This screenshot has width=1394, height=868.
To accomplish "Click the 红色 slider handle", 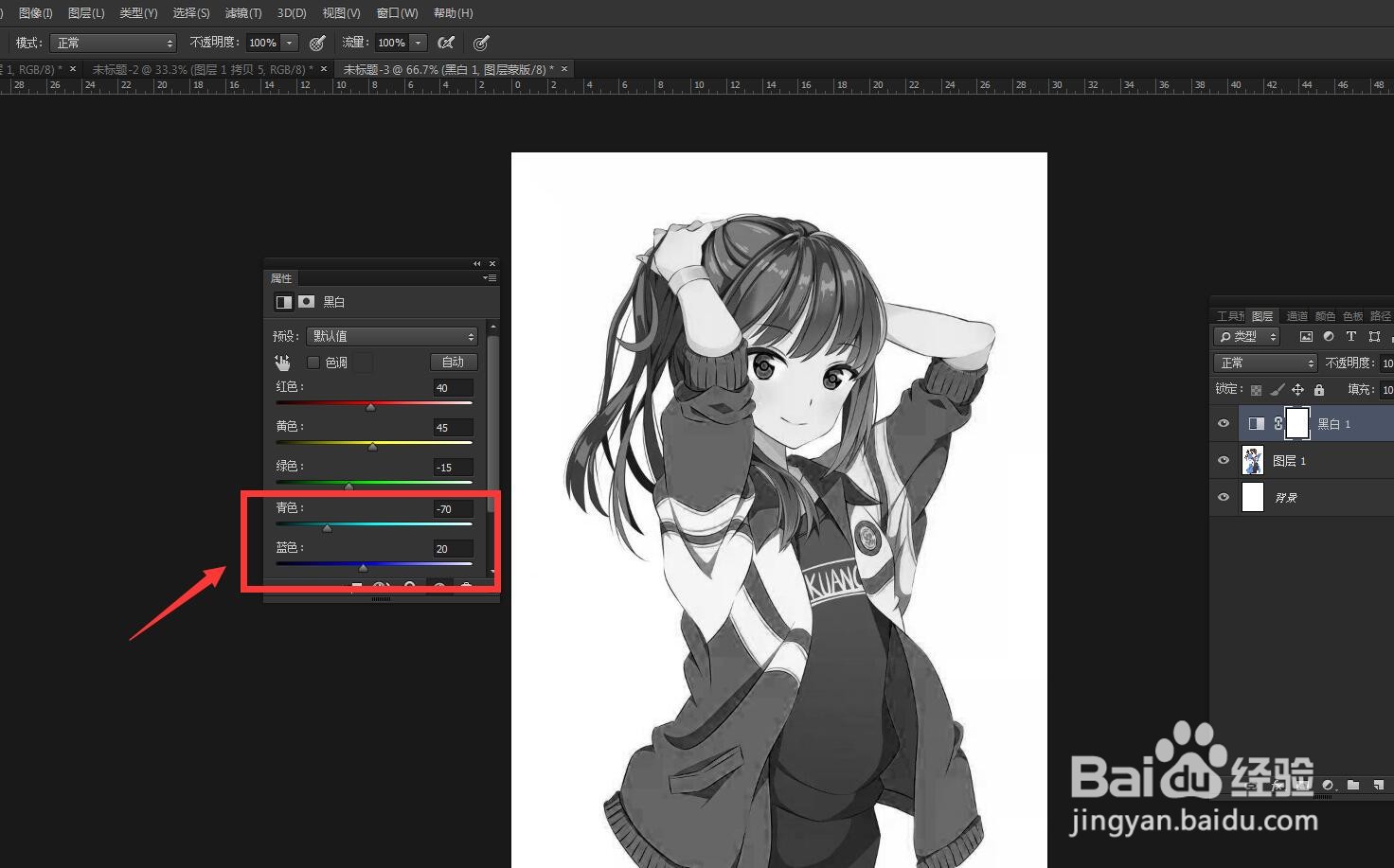I will [x=370, y=407].
